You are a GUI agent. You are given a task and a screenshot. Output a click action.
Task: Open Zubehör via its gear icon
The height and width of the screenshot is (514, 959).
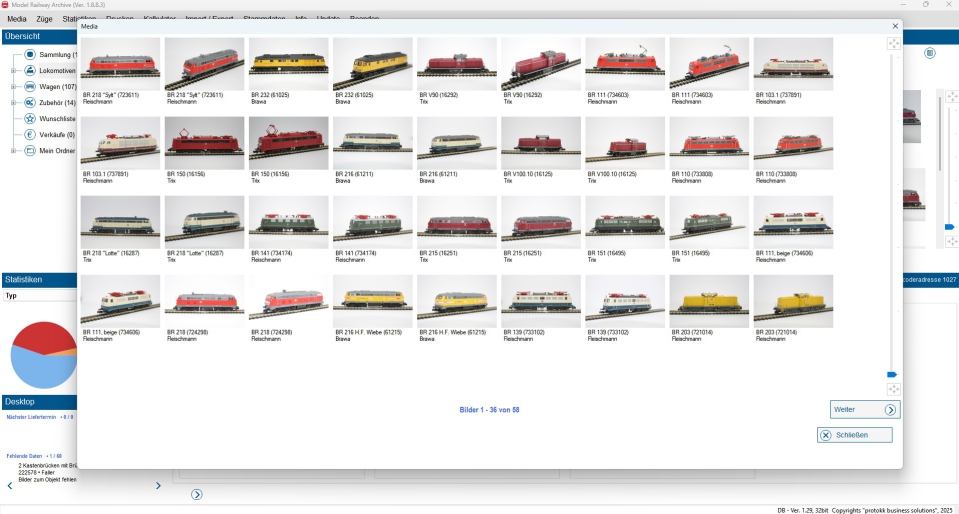pyautogui.click(x=30, y=103)
